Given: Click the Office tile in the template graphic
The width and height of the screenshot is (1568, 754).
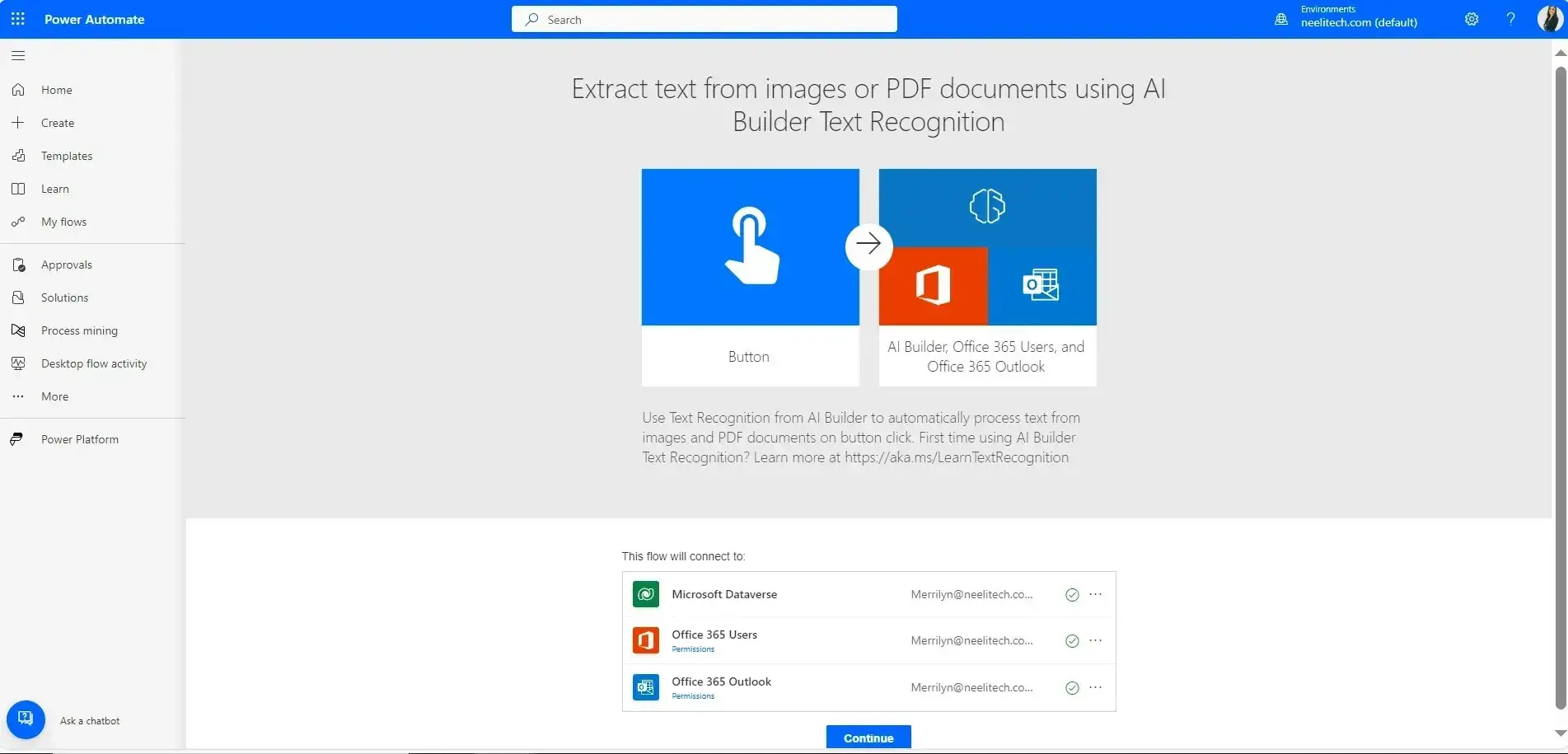Looking at the screenshot, I should click(x=933, y=286).
